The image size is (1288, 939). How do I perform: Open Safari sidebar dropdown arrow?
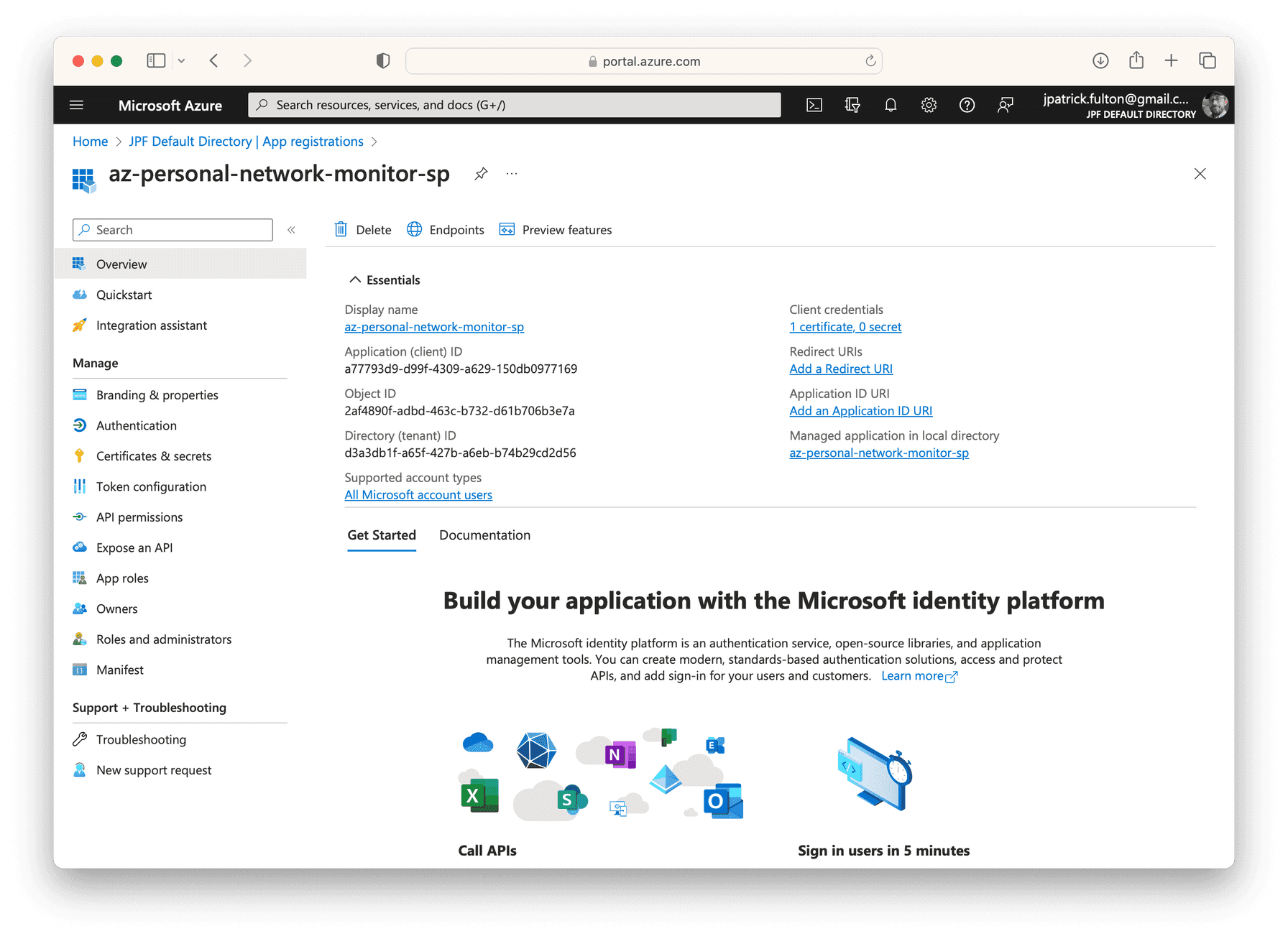coord(181,61)
